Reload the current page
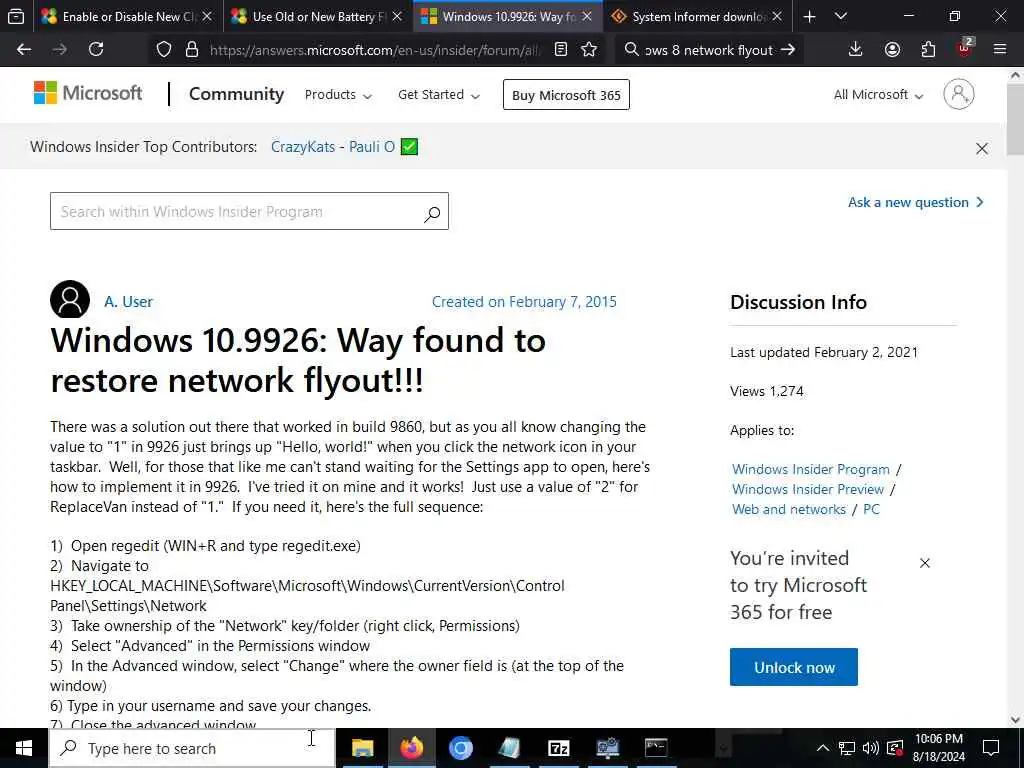The image size is (1024, 768). tap(96, 50)
